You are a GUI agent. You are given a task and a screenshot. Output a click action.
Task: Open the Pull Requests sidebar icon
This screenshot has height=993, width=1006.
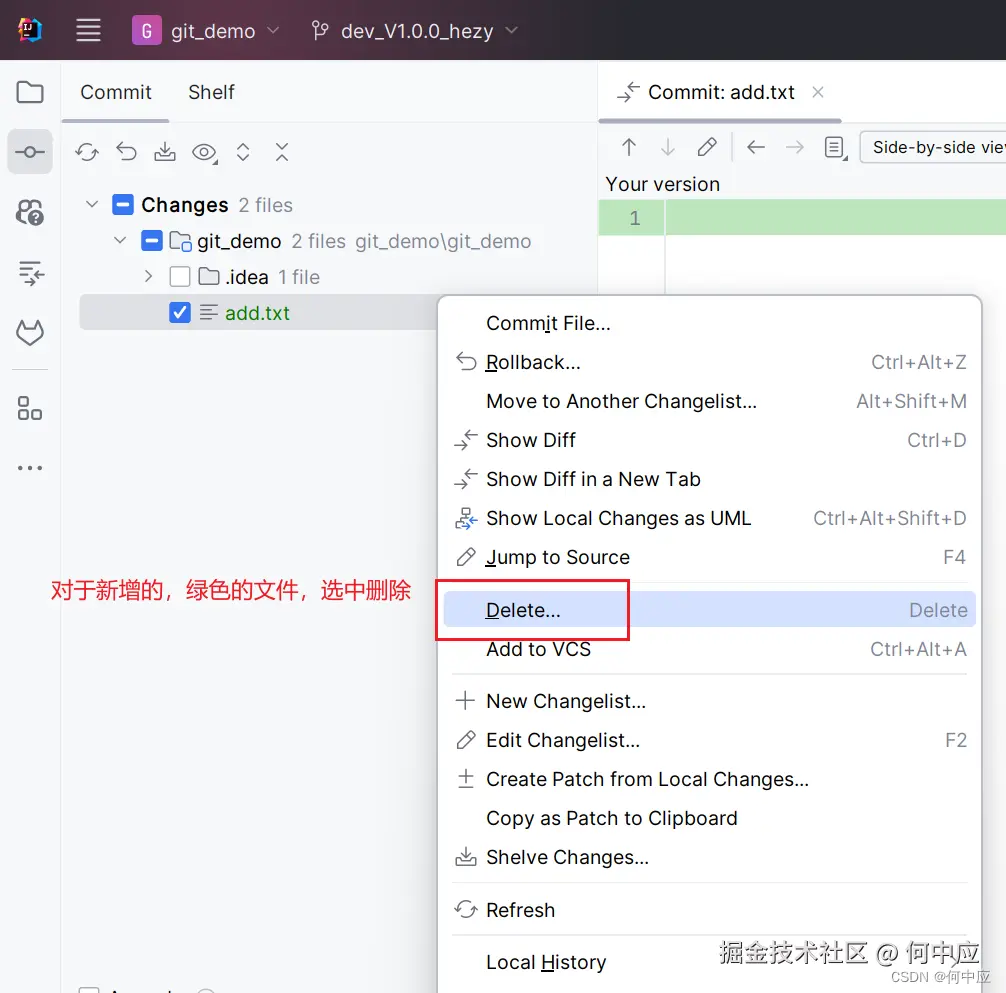coord(30,273)
